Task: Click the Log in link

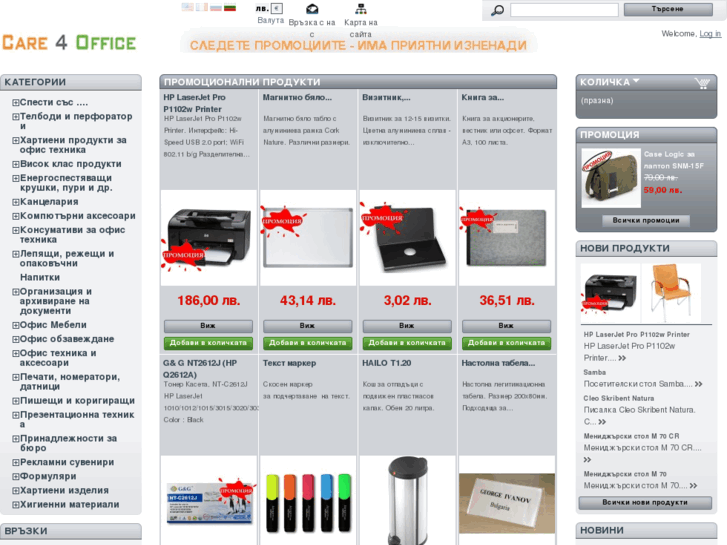Action: pyautogui.click(x=710, y=34)
